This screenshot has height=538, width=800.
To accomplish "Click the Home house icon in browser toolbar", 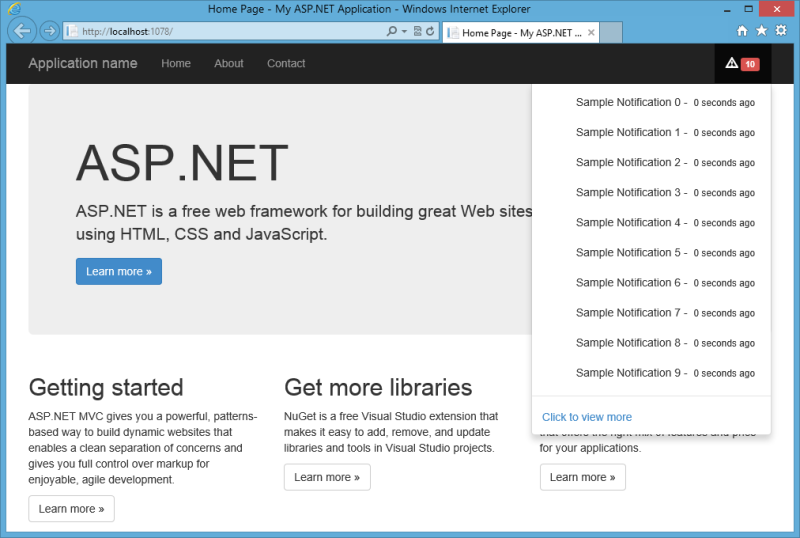I will pyautogui.click(x=742, y=31).
